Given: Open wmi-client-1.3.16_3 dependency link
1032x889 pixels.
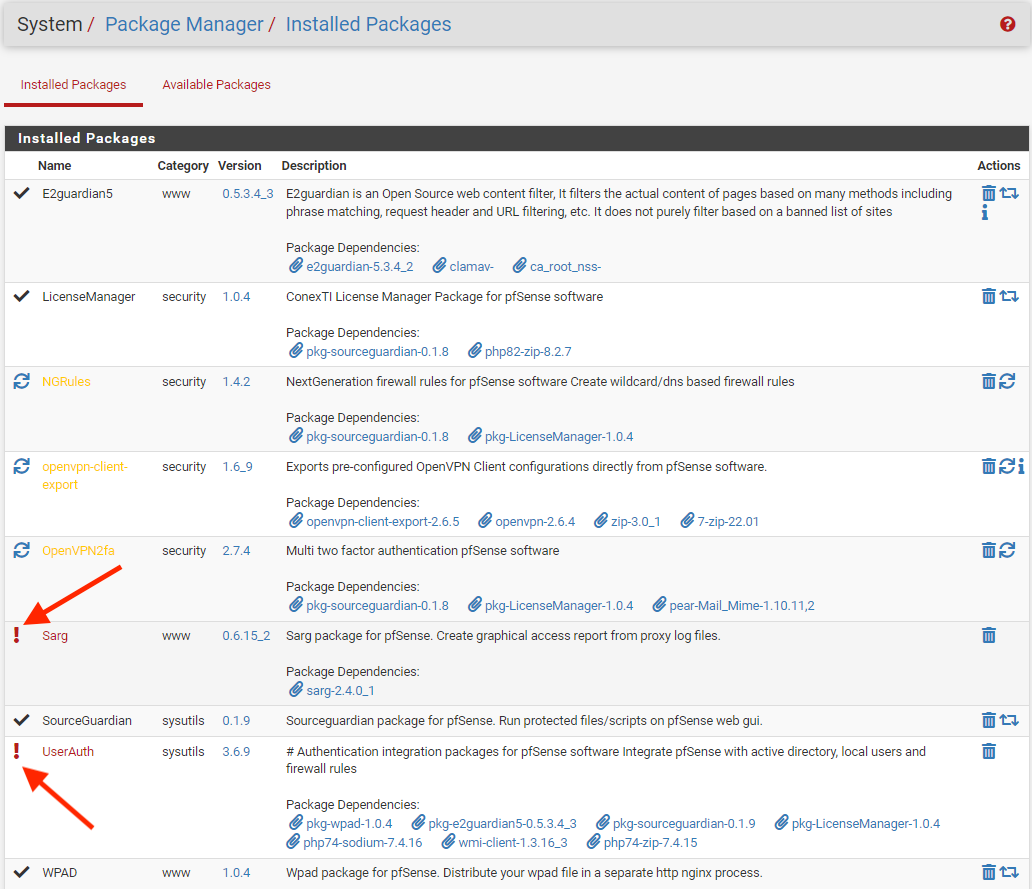Looking at the screenshot, I should (513, 842).
